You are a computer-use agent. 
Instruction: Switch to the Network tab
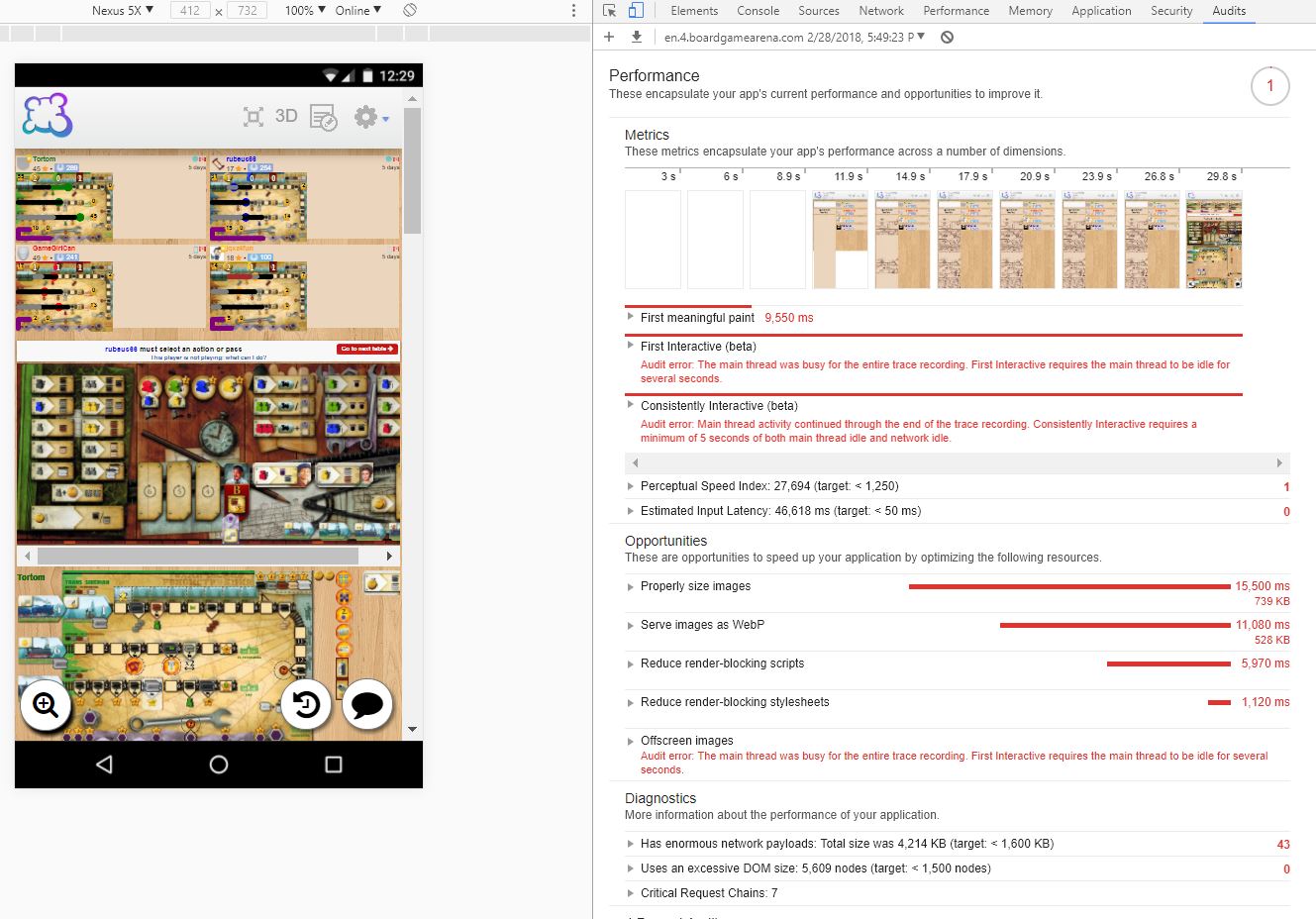point(881,11)
